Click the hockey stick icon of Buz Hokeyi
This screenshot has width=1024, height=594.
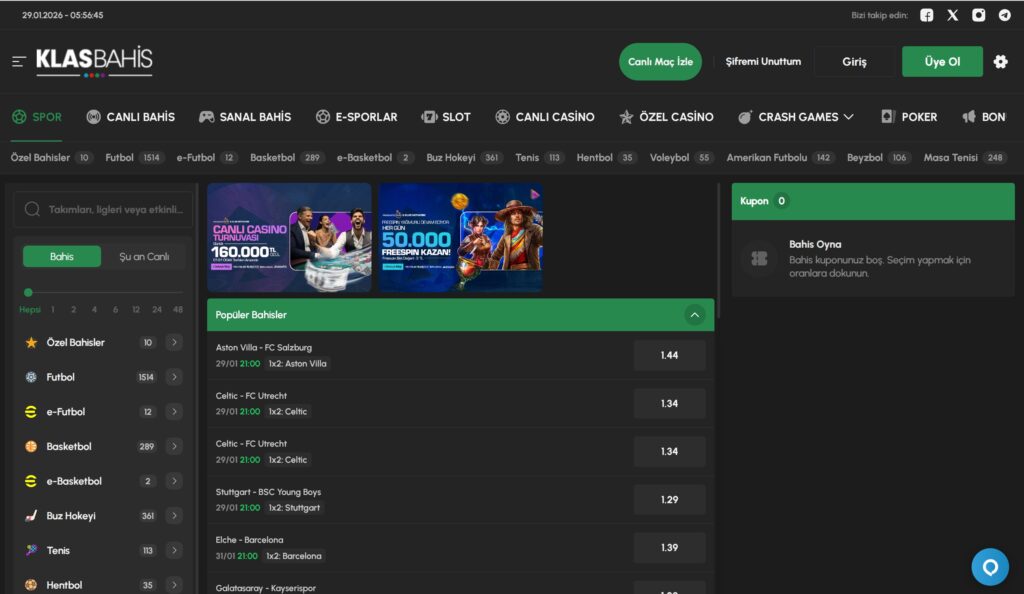[31, 516]
